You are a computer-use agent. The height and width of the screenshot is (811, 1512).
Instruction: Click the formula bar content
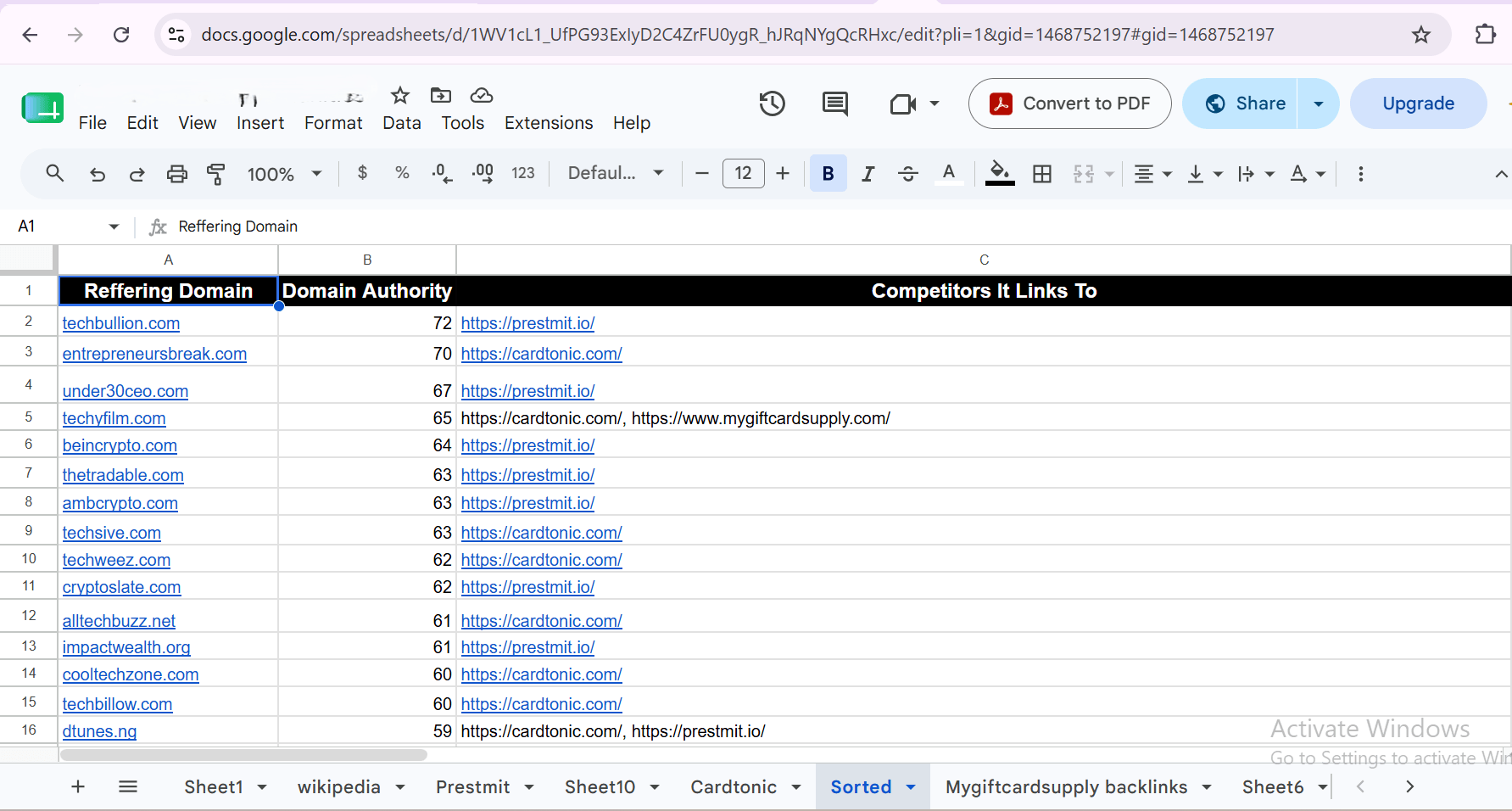(237, 227)
